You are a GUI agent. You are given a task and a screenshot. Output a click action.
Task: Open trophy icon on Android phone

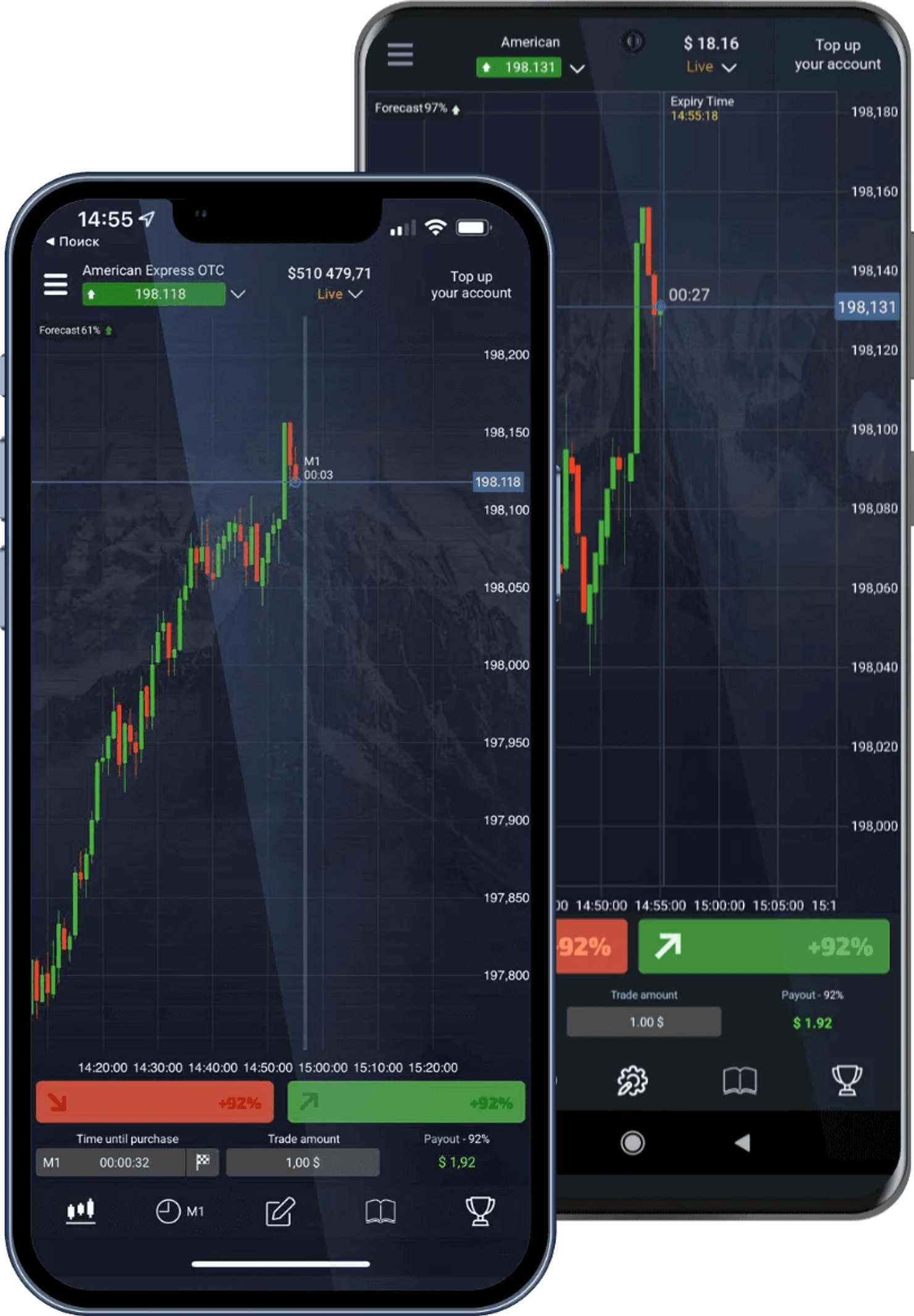847,1081
